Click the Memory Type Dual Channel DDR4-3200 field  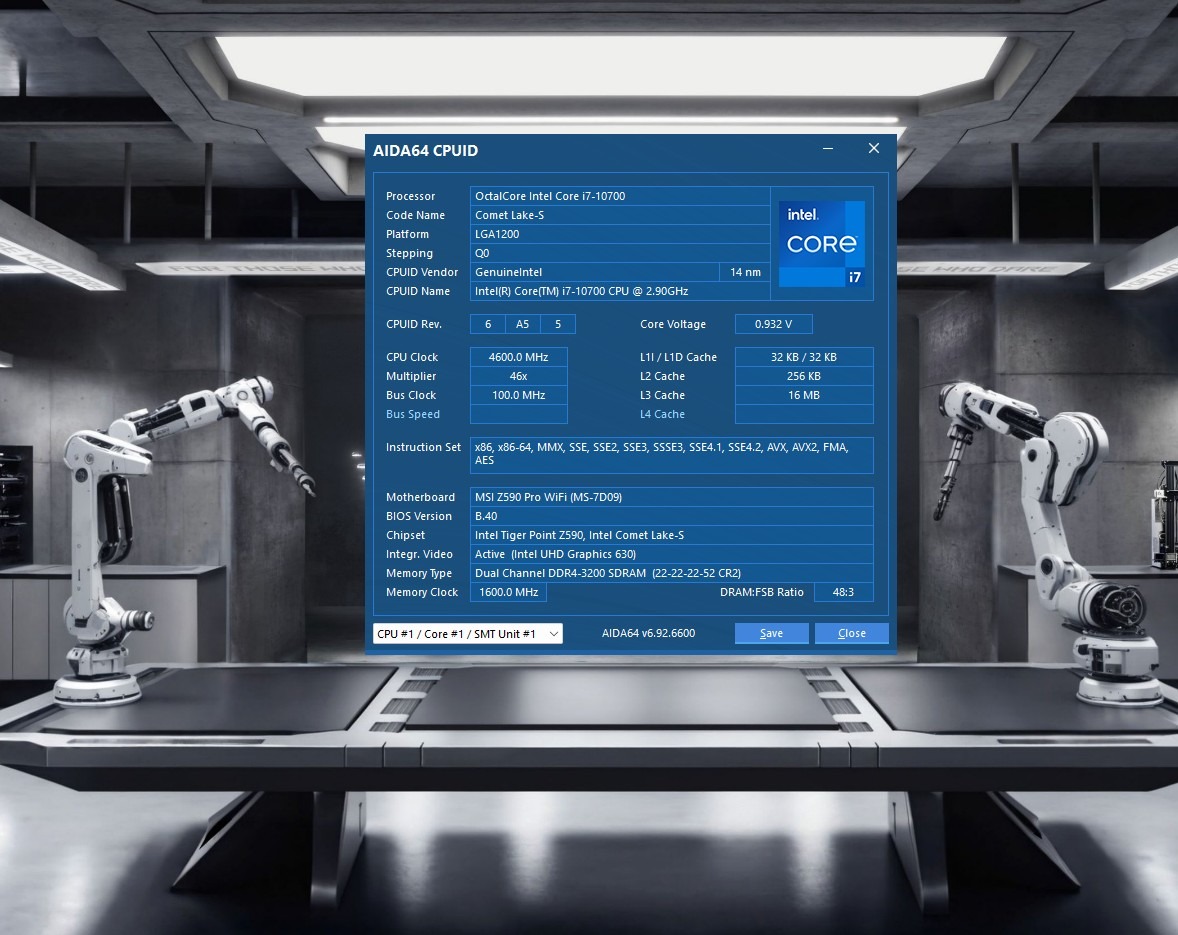tap(672, 573)
